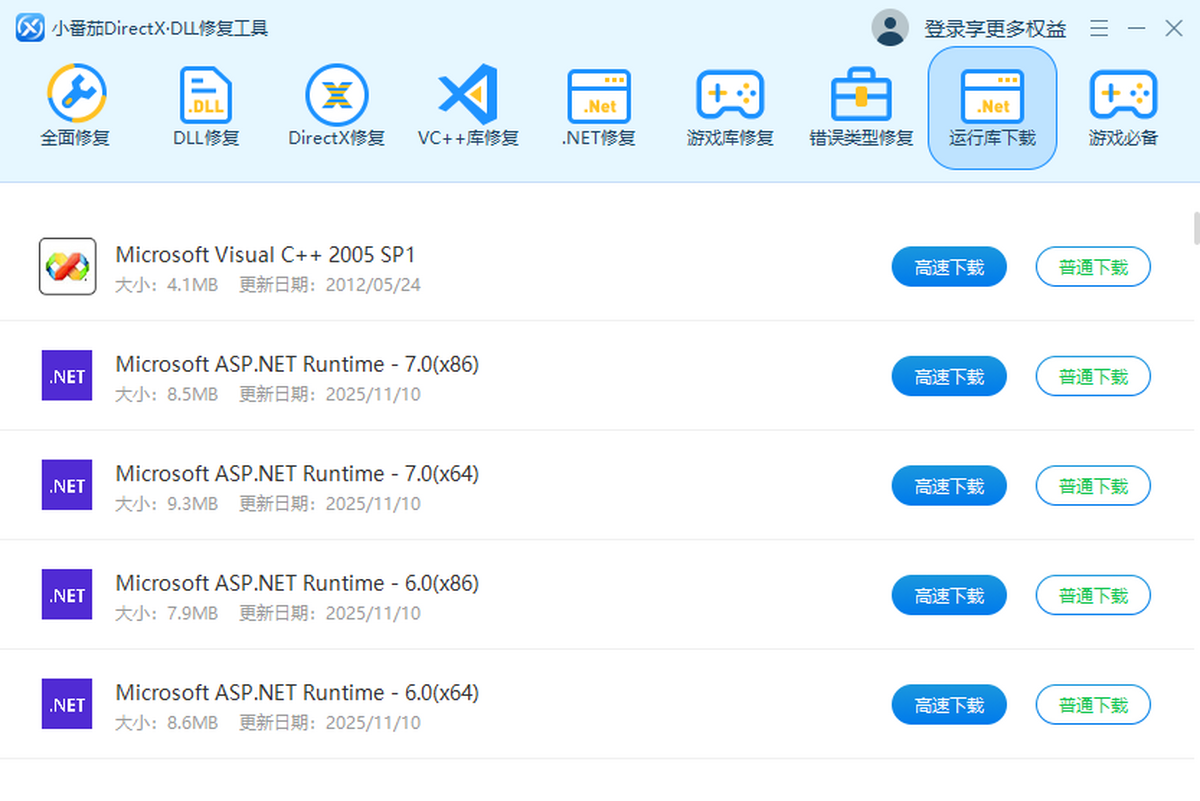Open the 游戏必备 section
This screenshot has height=801, width=1200.
click(x=1123, y=107)
